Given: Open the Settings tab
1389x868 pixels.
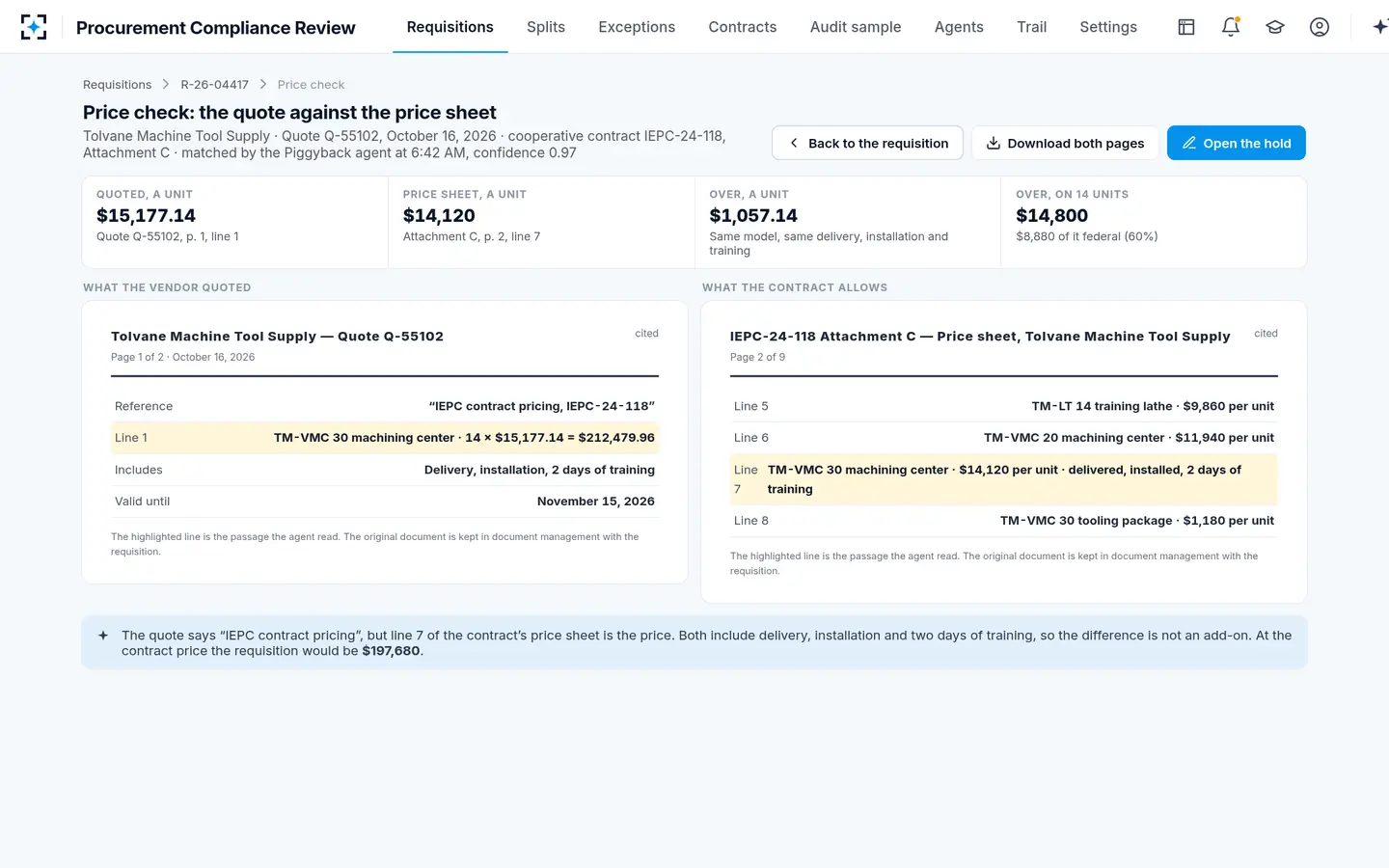Looking at the screenshot, I should click(1108, 27).
